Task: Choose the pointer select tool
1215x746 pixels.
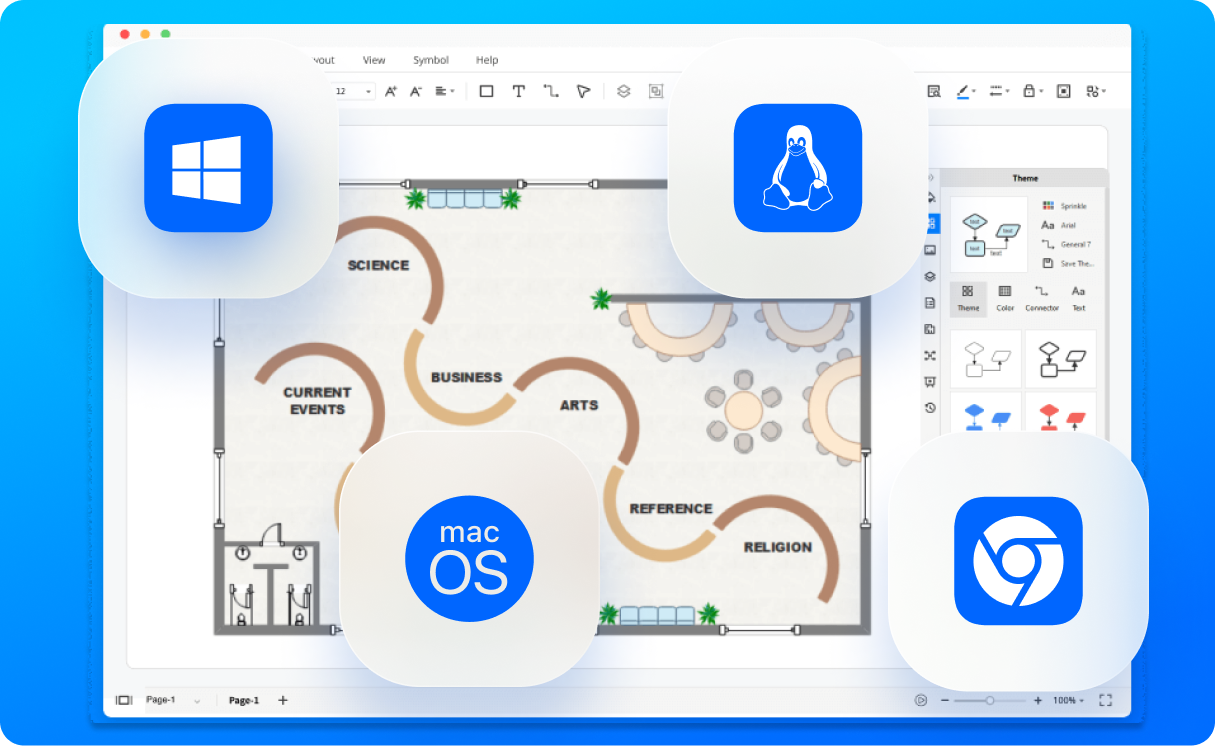Action: pos(583,91)
